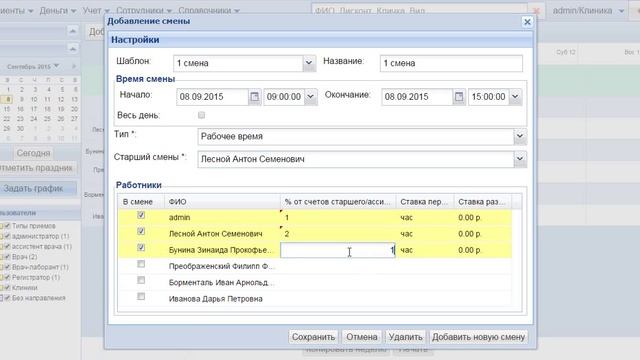
Task: Click the Задать график button
Action: click(x=38, y=188)
